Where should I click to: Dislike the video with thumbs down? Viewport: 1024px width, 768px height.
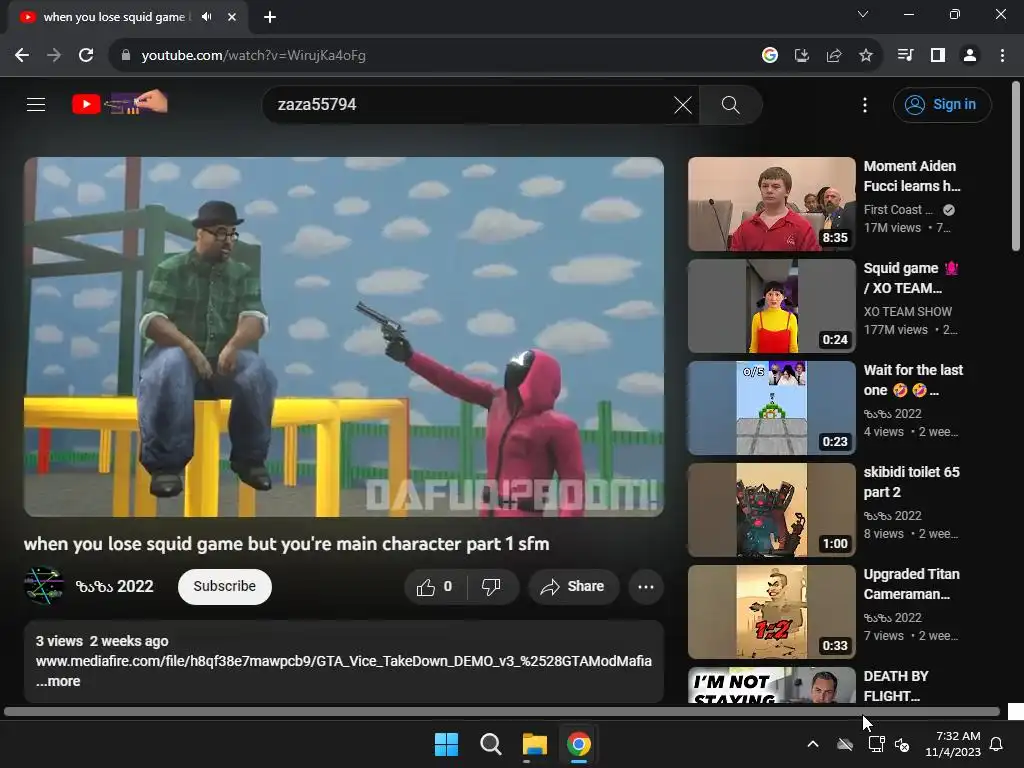pyautogui.click(x=492, y=586)
